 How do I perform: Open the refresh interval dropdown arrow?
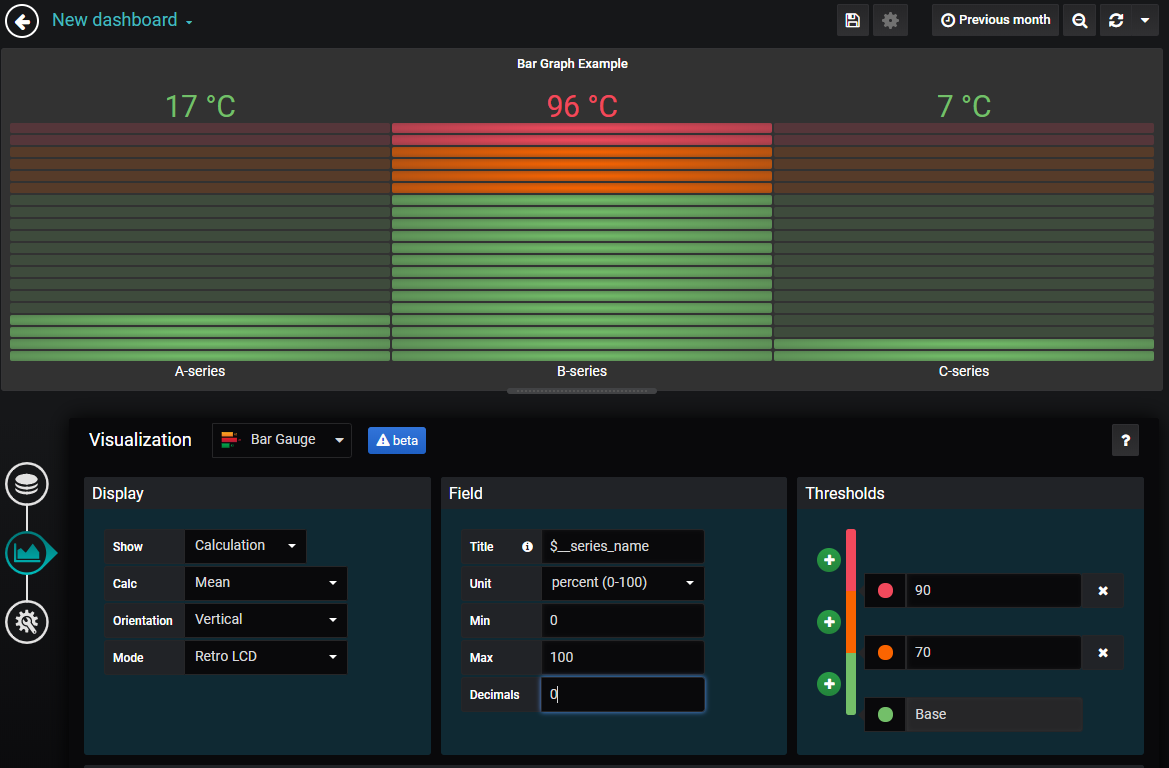(x=1145, y=20)
